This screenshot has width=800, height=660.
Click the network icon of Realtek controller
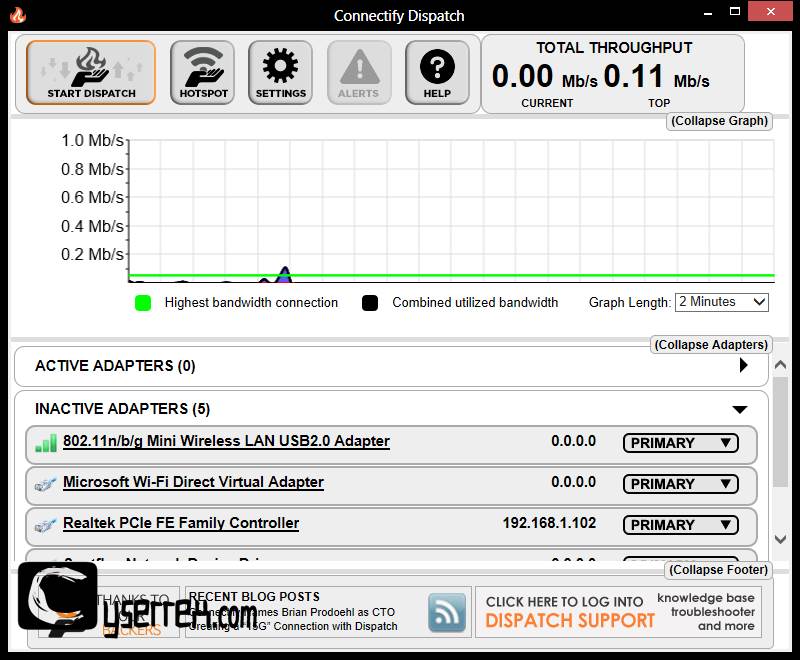pyautogui.click(x=45, y=524)
